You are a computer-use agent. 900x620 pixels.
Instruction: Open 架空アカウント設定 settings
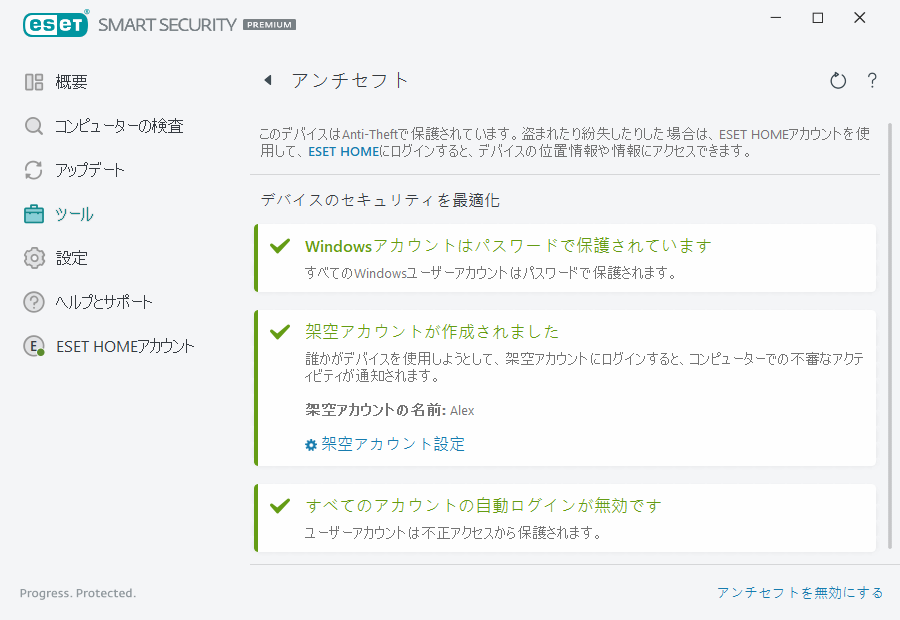[x=390, y=444]
